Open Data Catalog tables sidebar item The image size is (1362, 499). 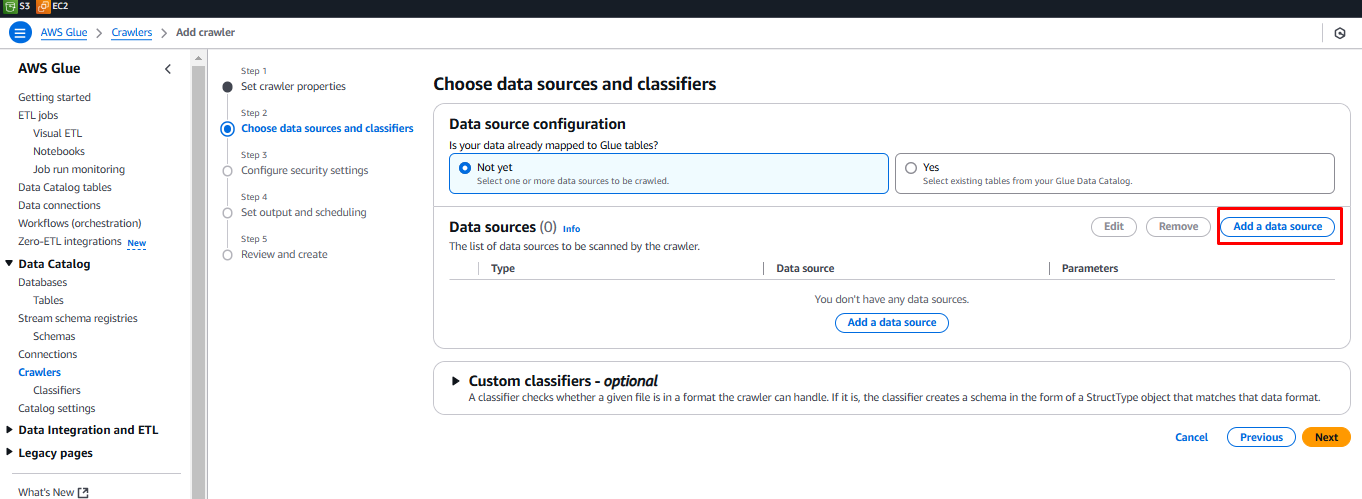65,187
